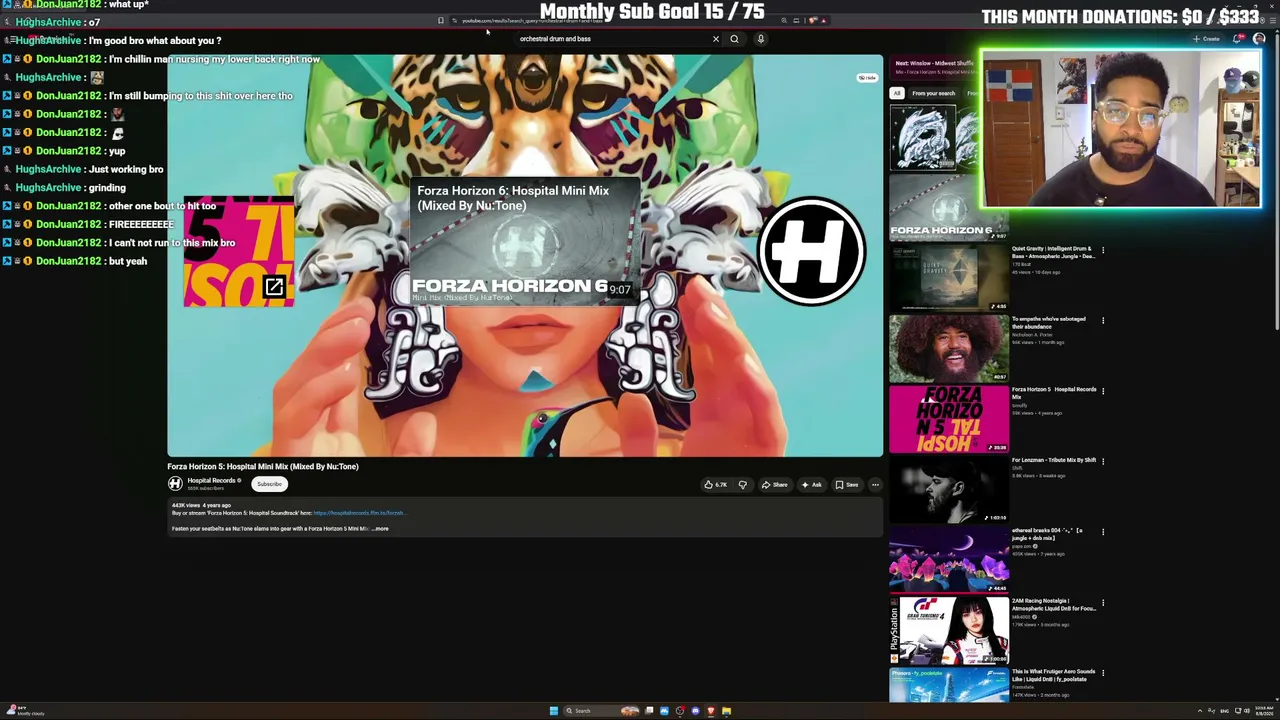Focus the search field reading orchestral drum and bass

[x=610, y=39]
